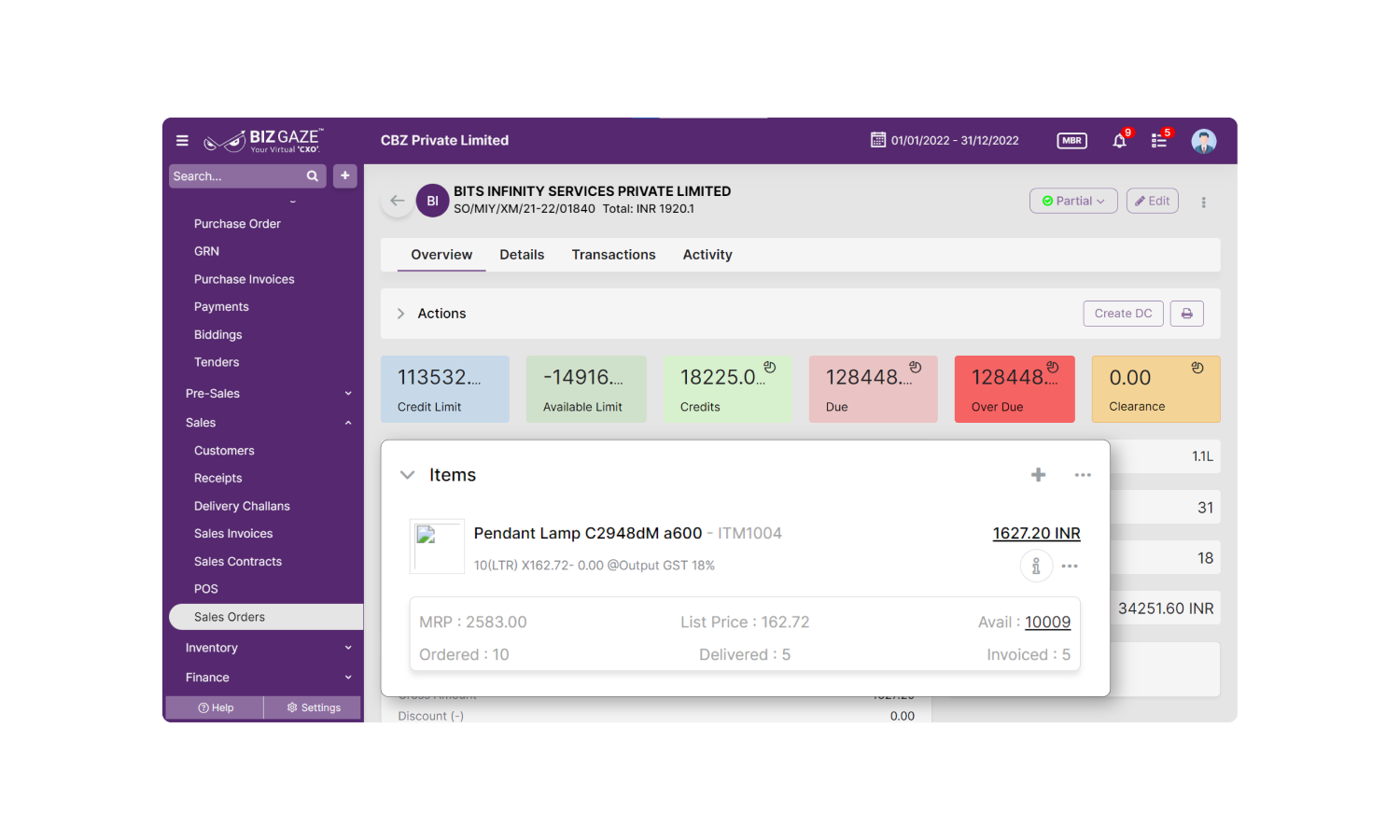1400x840 pixels.
Task: Click the Over Due card
Action: (x=1015, y=389)
